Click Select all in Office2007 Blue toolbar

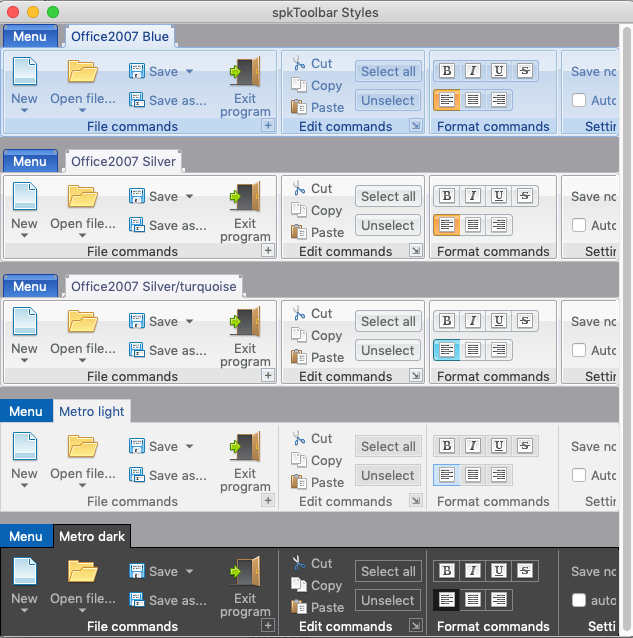[389, 71]
